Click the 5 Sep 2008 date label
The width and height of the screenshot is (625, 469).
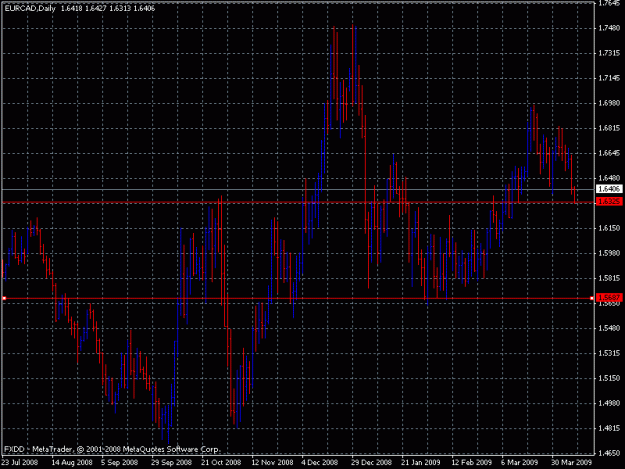click(119, 463)
